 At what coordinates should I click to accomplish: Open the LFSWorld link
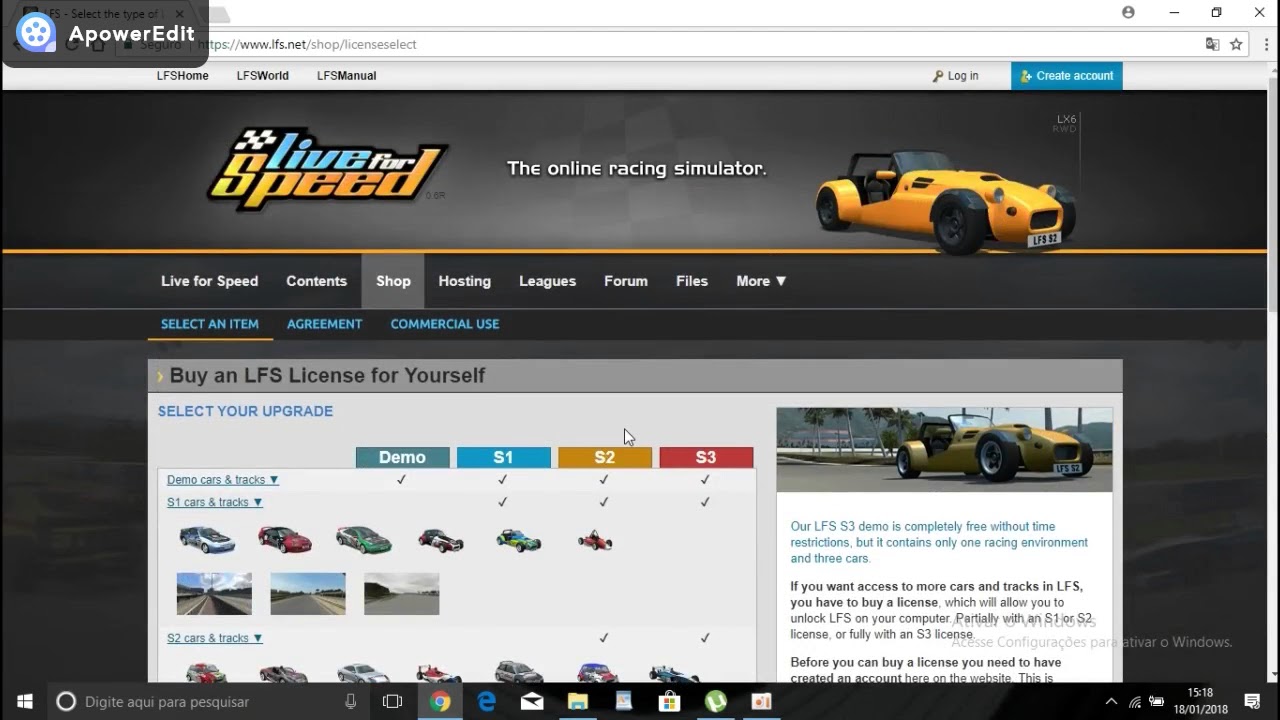[262, 76]
